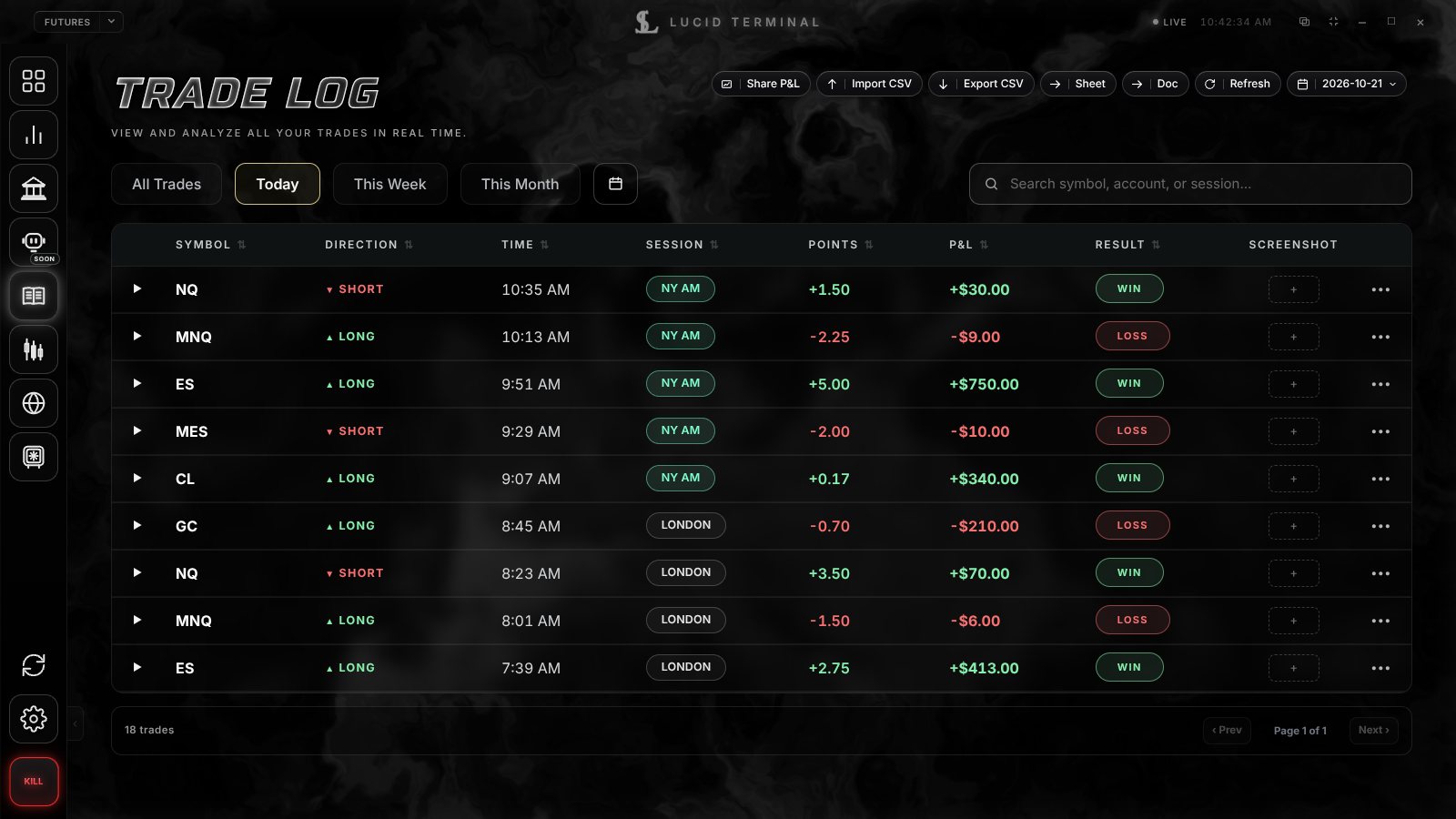This screenshot has width=1456, height=819.
Task: Open the trade journal book icon
Action: point(34,296)
